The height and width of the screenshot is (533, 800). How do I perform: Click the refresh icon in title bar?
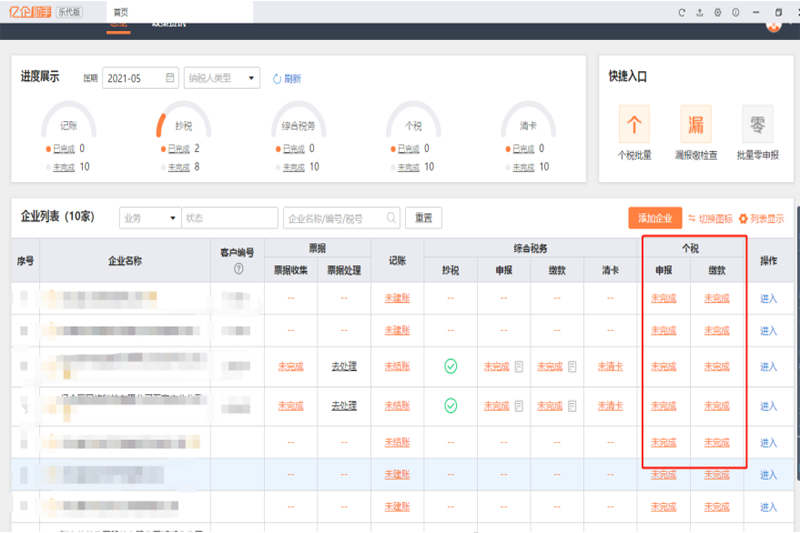pos(682,12)
